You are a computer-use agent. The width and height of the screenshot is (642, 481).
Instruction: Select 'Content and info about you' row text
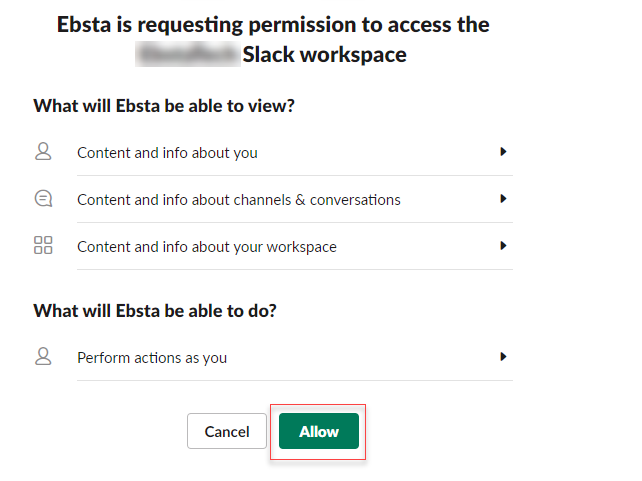(x=167, y=153)
